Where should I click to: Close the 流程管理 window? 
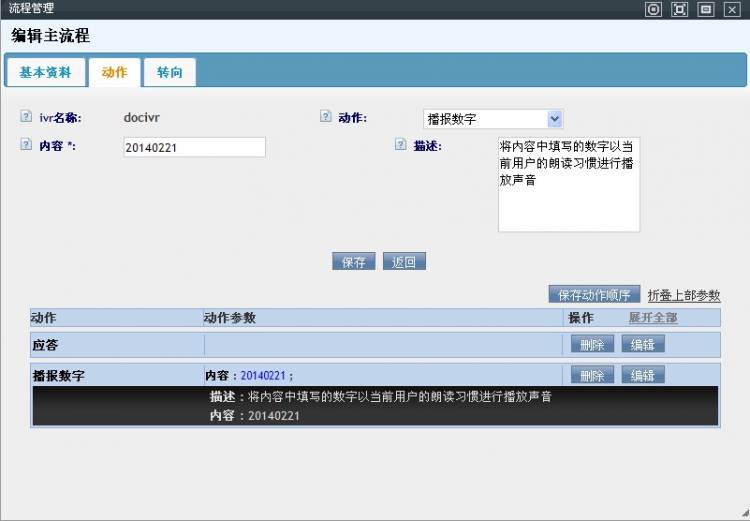pyautogui.click(x=731, y=9)
